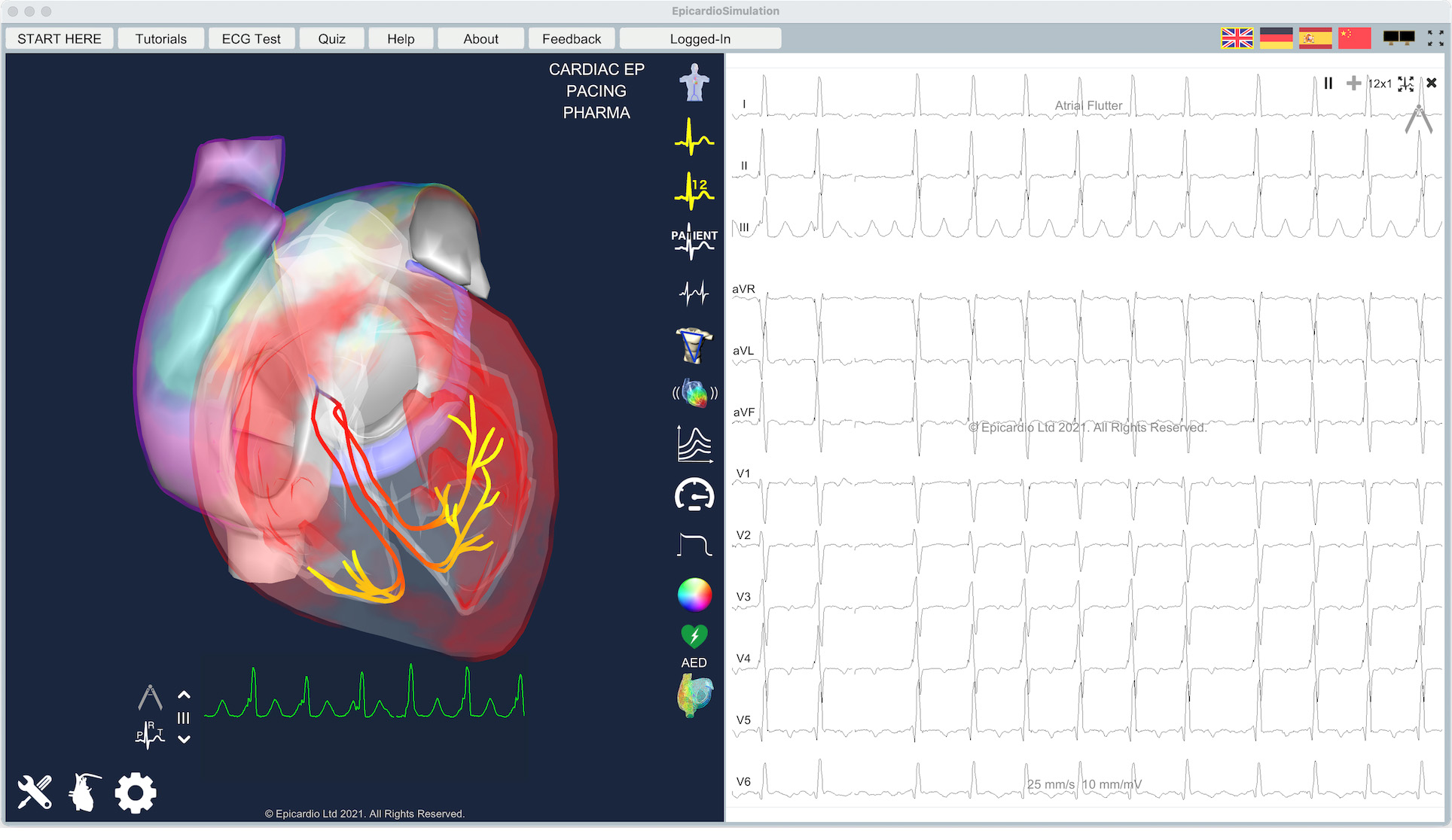Open the speed gauge icon
Screen dimensions: 1452x840
click(694, 495)
